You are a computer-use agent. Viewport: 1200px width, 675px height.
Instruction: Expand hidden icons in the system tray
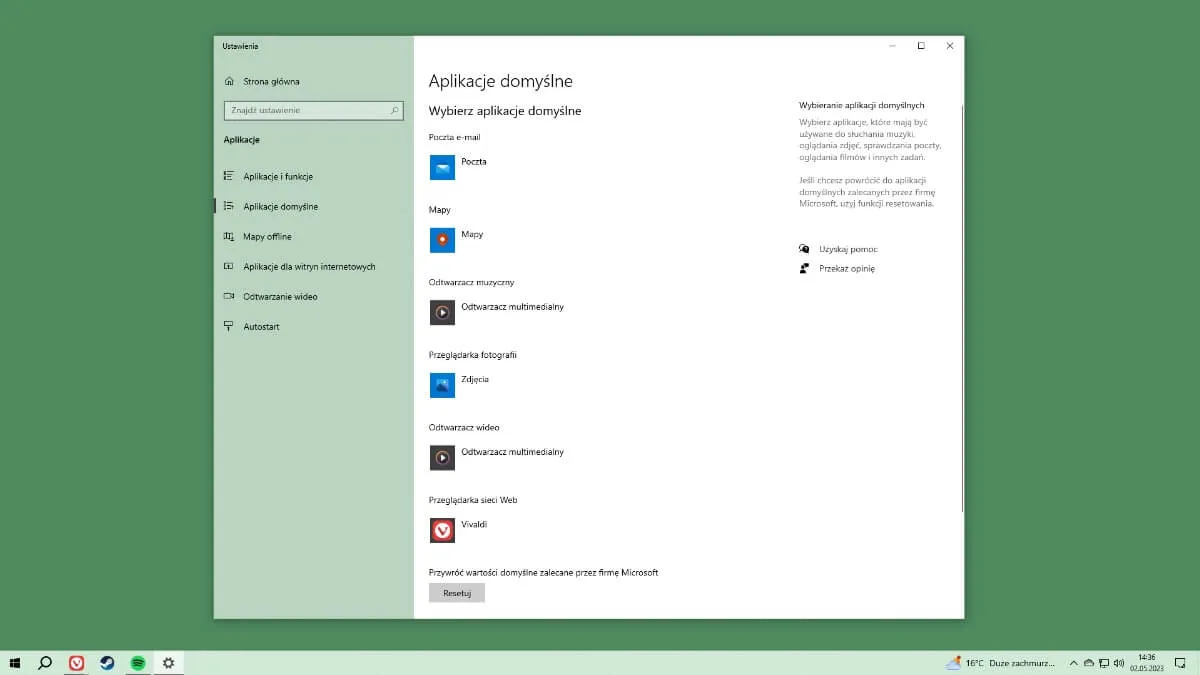(1073, 662)
